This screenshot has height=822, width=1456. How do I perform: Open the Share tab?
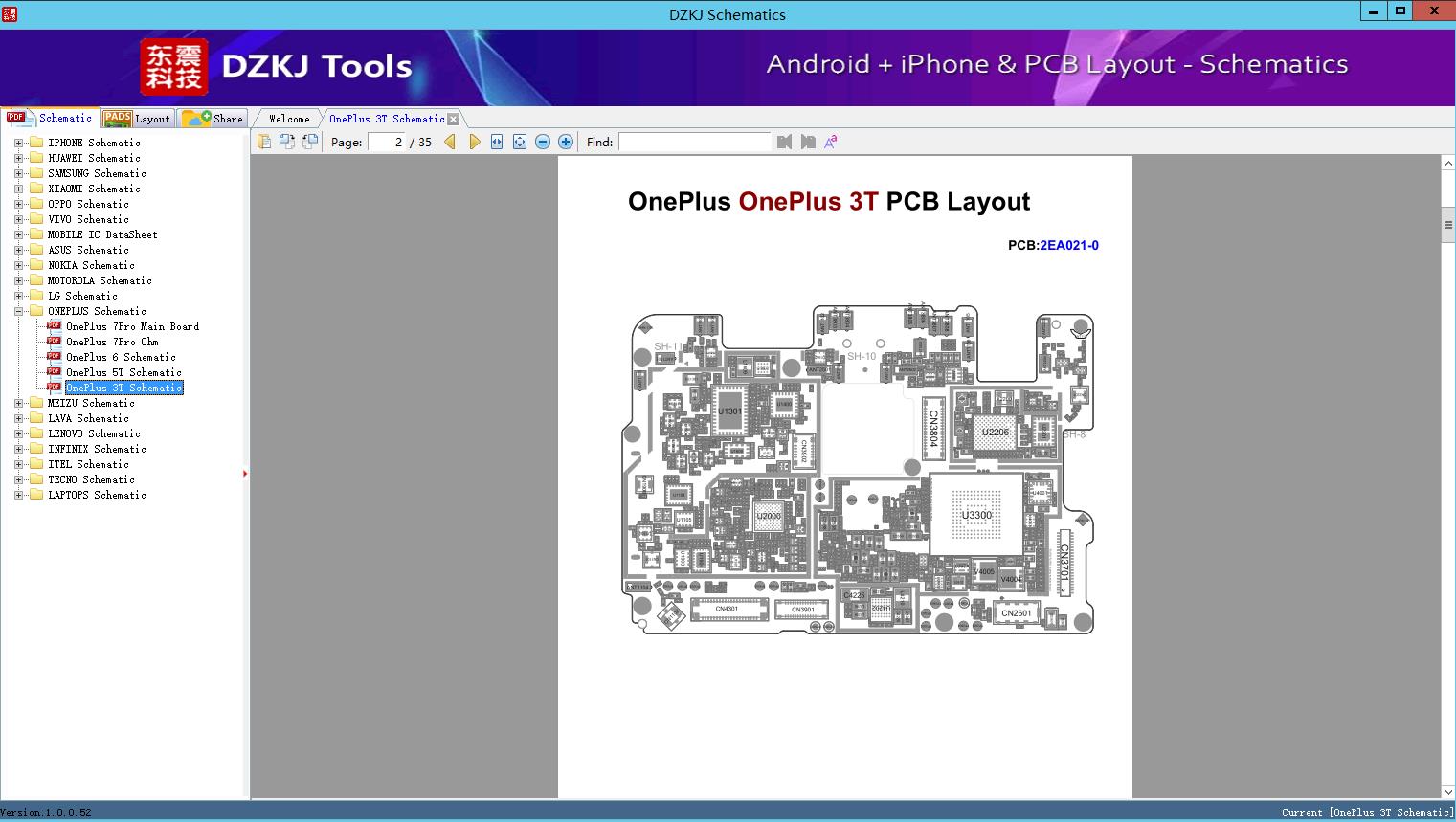(x=213, y=119)
